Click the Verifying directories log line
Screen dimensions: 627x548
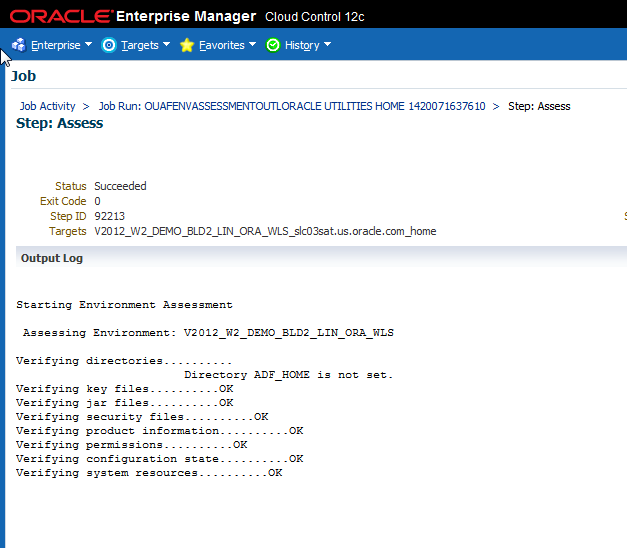coord(124,361)
